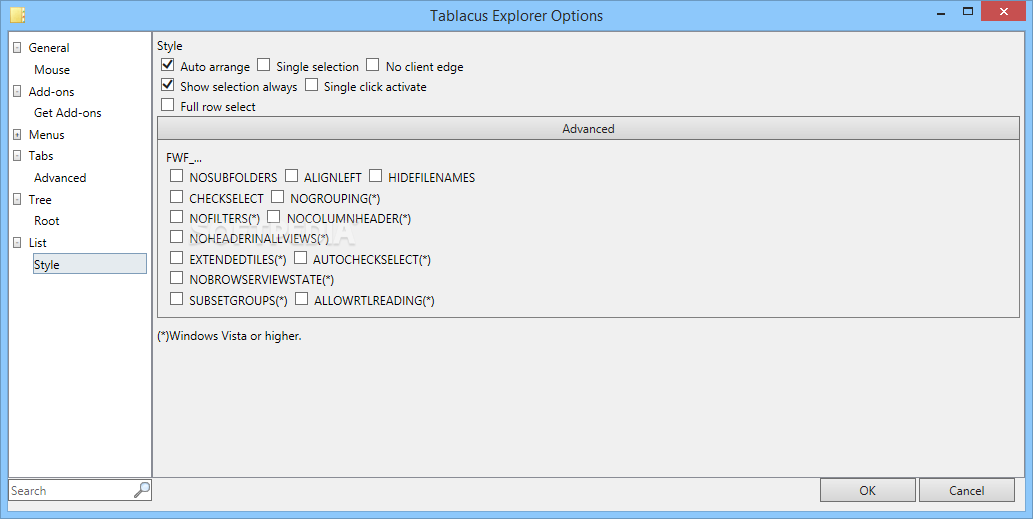Focus the Search input field
Screen dimensions: 1033x519
click(x=71, y=491)
